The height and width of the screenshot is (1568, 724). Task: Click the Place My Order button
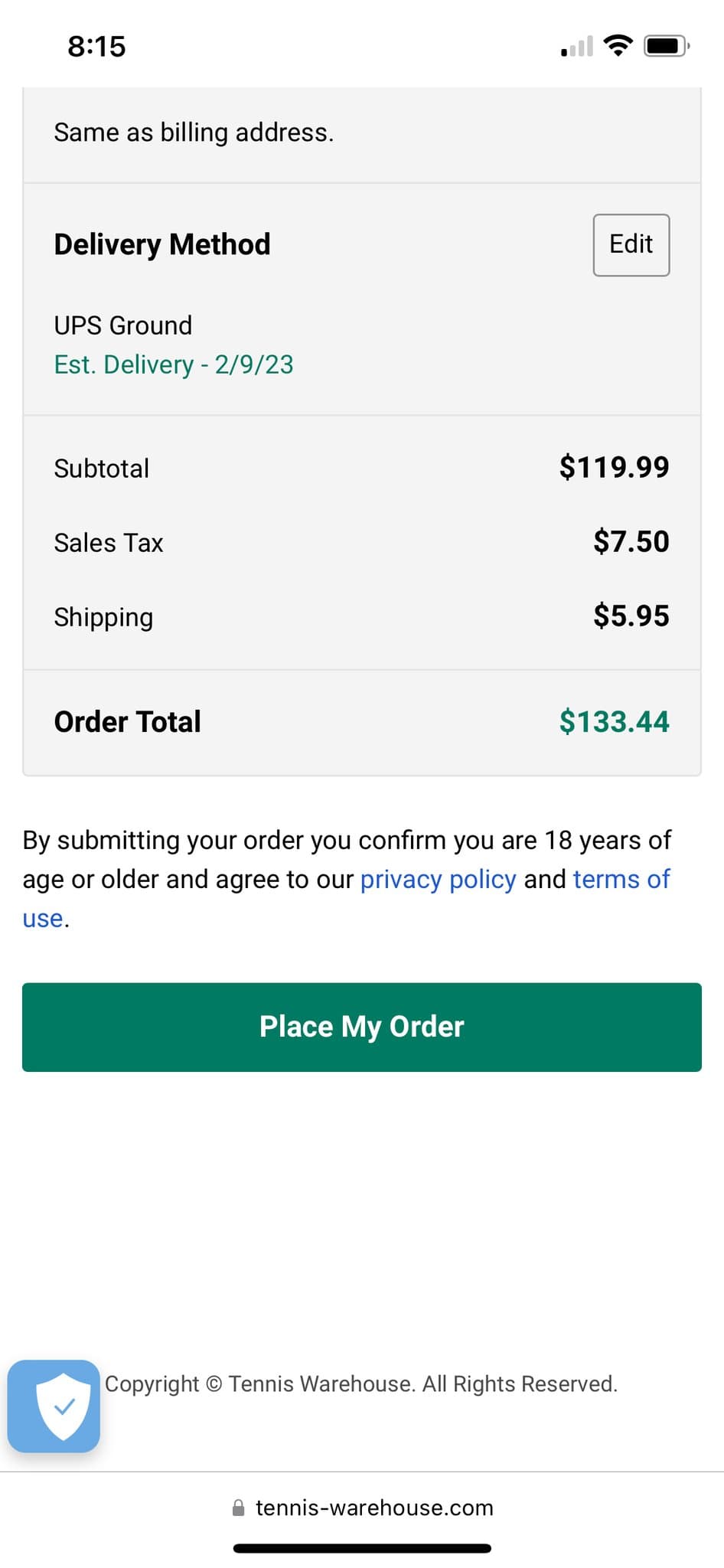coord(362,1027)
